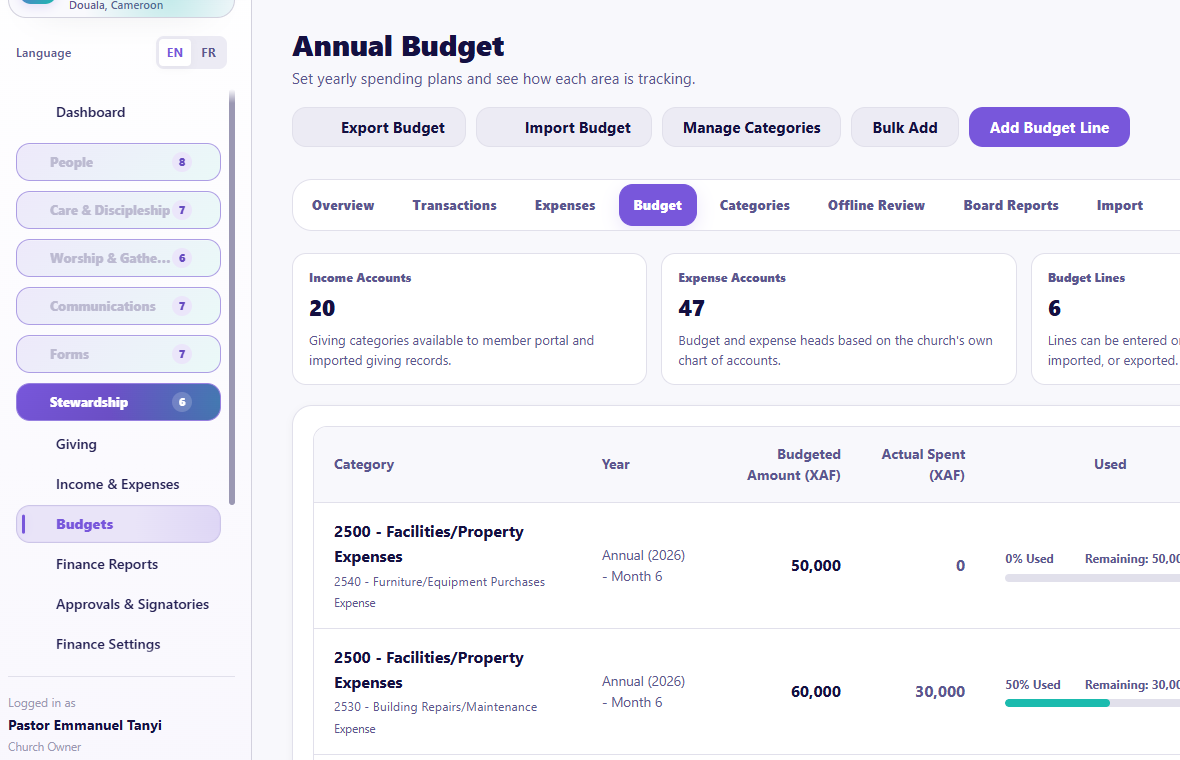Click the 50% Used progress bar

(x=1092, y=703)
